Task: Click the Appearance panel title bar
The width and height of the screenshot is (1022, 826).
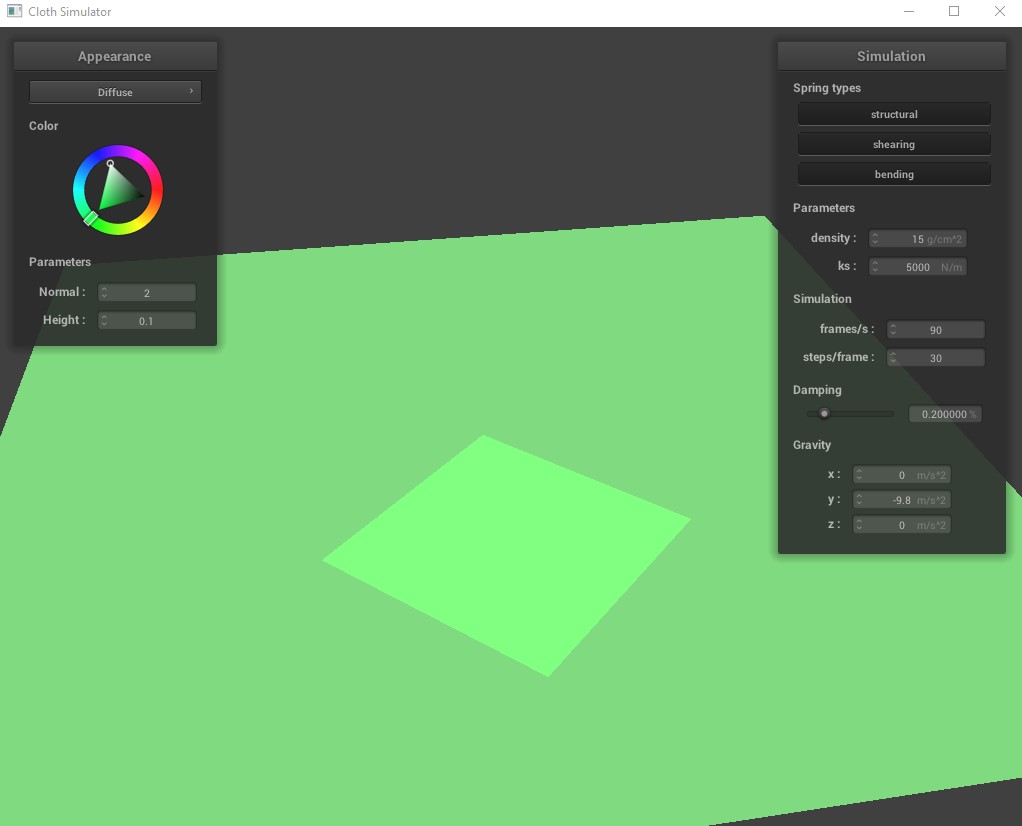Action: (x=115, y=56)
